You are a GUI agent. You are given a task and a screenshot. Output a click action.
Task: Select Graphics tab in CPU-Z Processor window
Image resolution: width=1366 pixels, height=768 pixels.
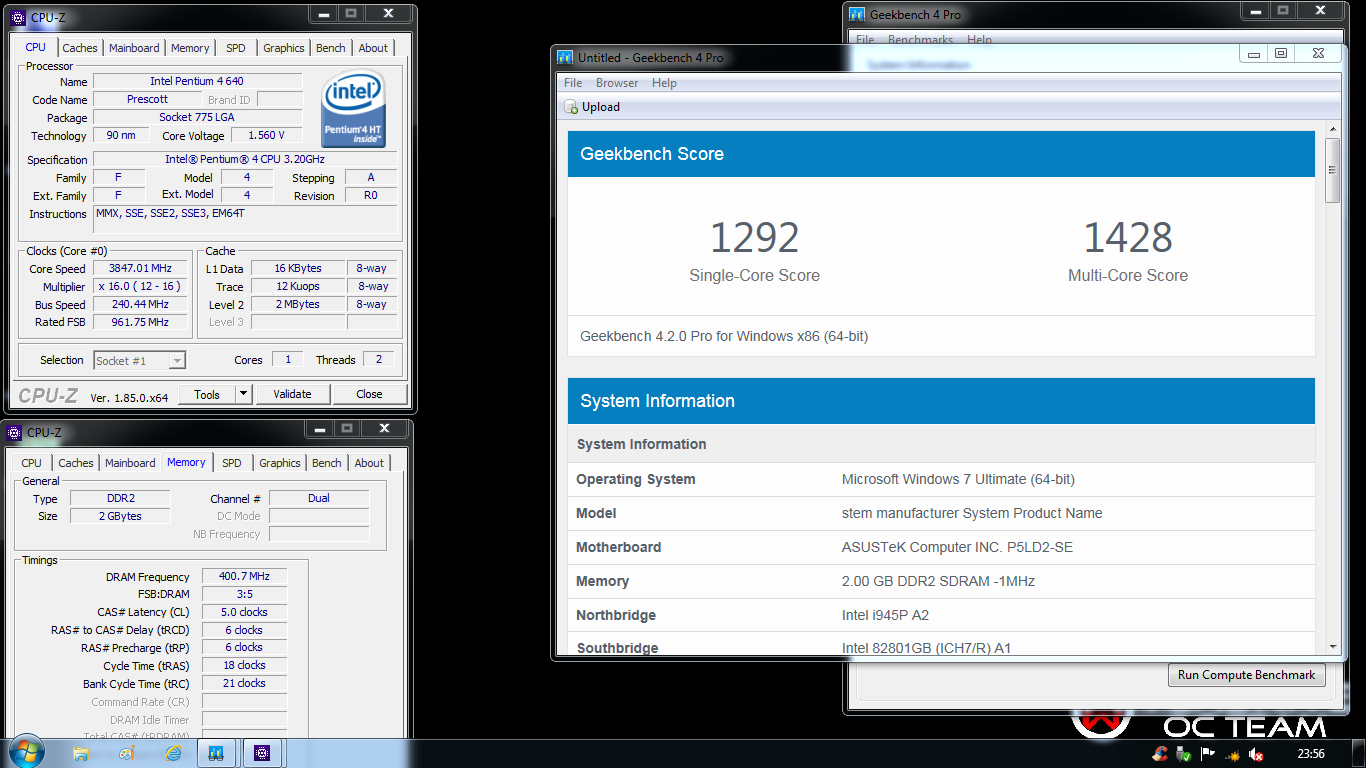284,48
